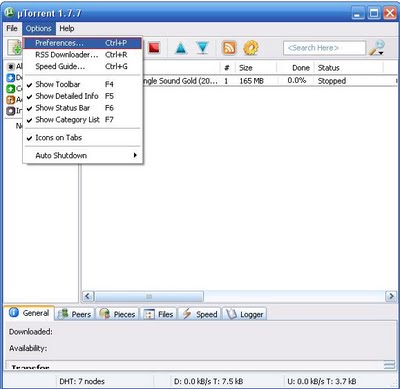Screen dimensions: 400x389
Task: Select the Inactive category icon
Action: coord(11,111)
